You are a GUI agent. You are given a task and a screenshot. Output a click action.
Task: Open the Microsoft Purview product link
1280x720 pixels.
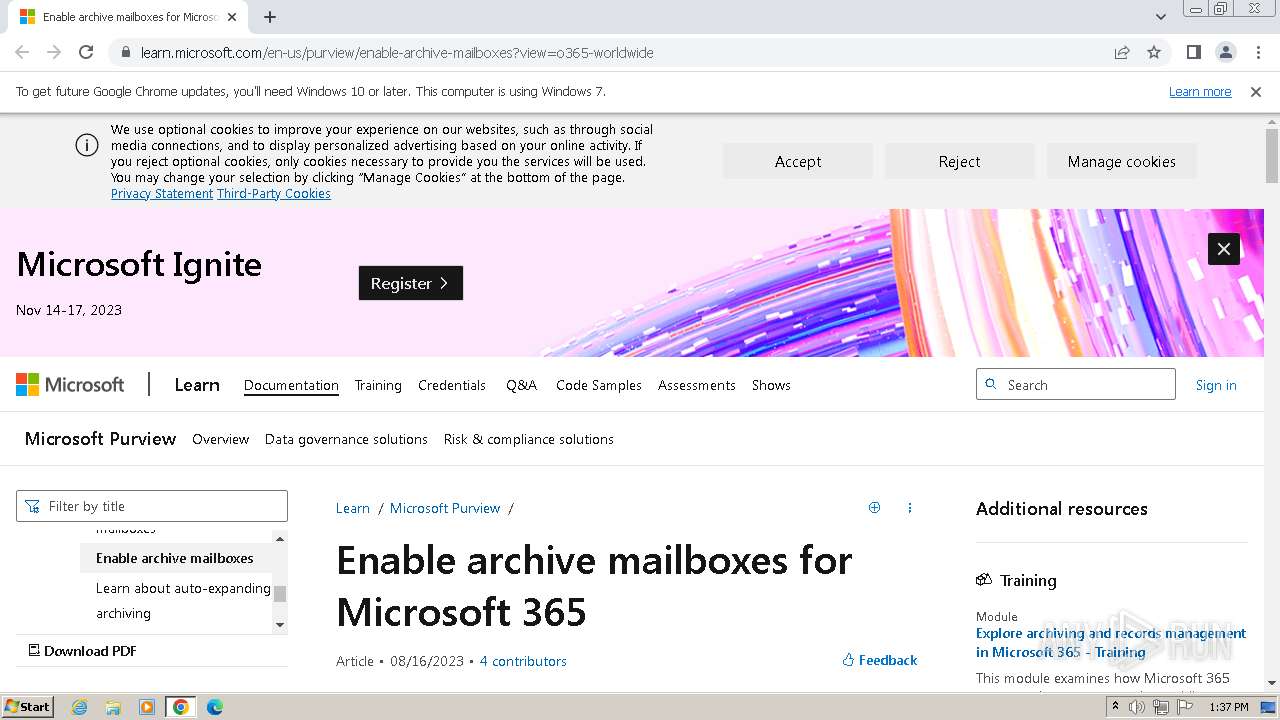click(100, 439)
